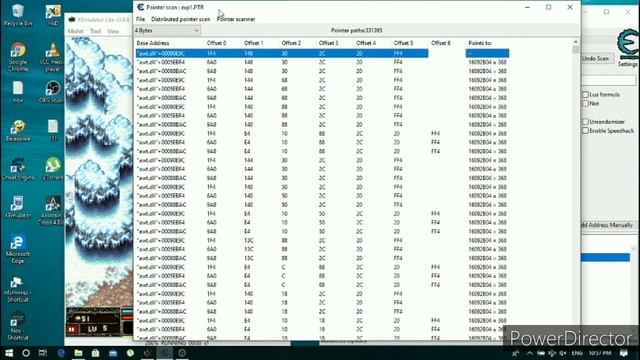Launch VLC media player desktop icon
The image size is (640, 360).
coord(52,57)
